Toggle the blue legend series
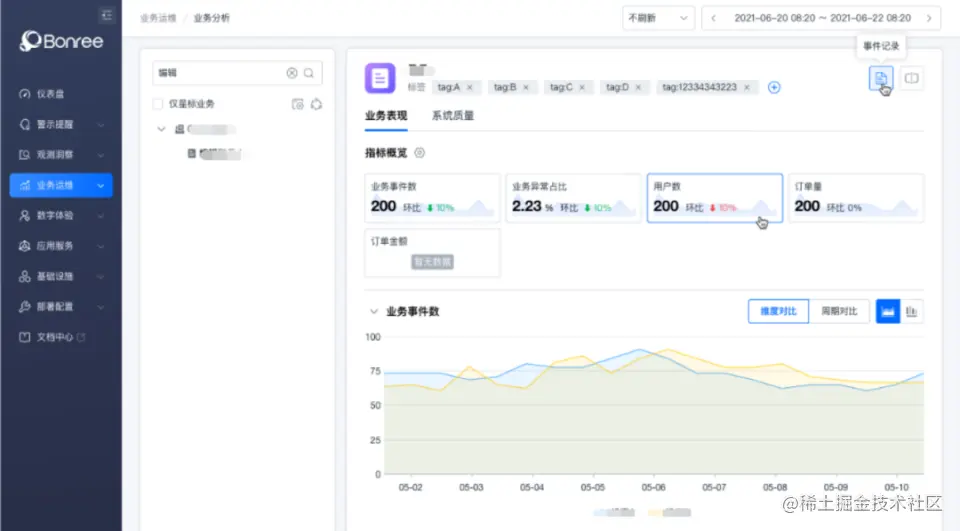 (x=614, y=512)
